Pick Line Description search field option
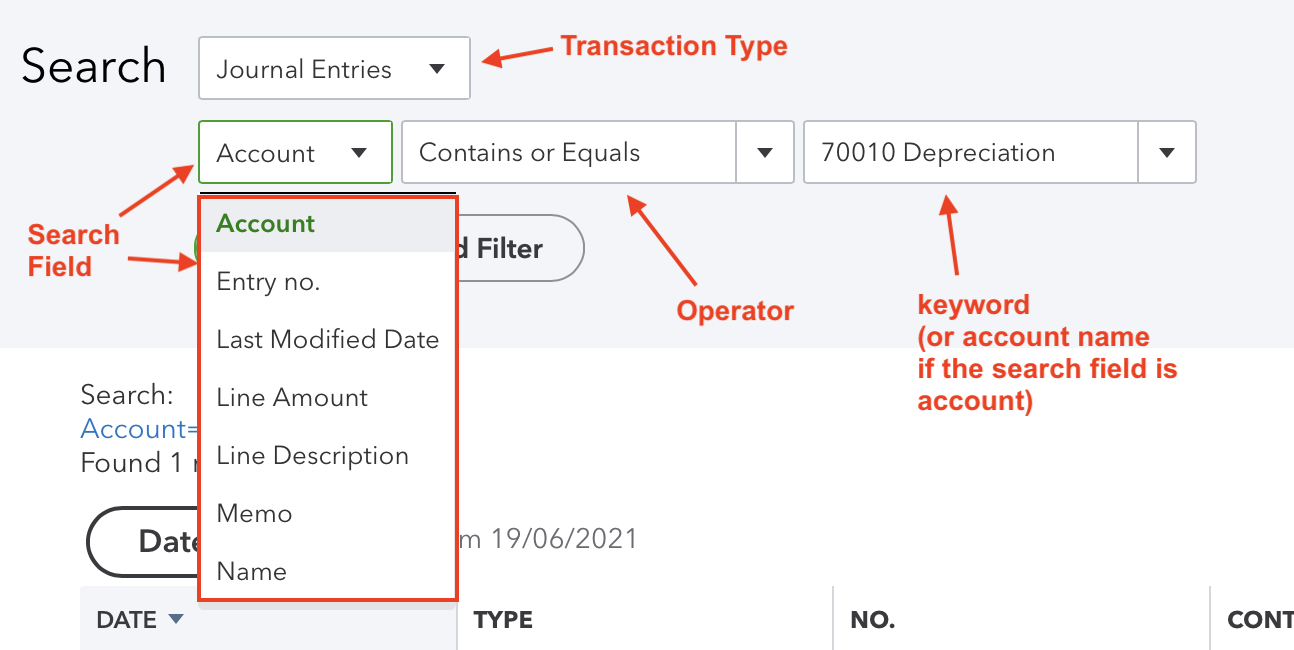Image resolution: width=1294 pixels, height=650 pixels. tap(312, 456)
